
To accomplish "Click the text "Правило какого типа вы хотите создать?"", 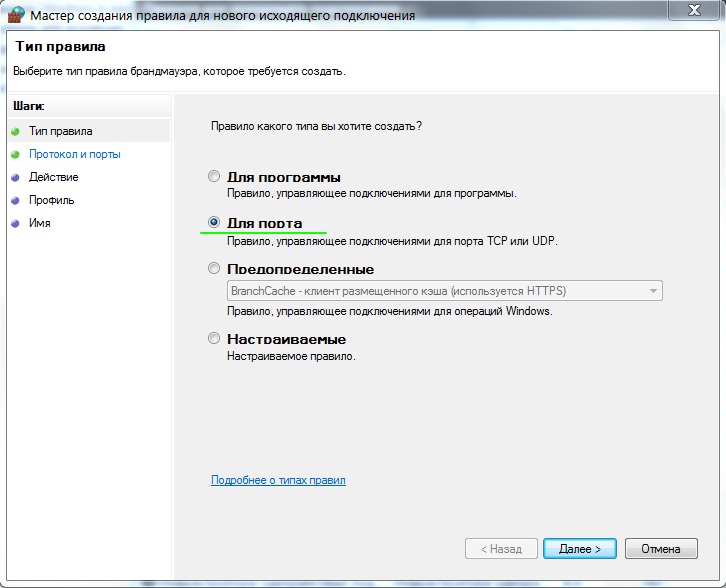I will click(x=316, y=126).
